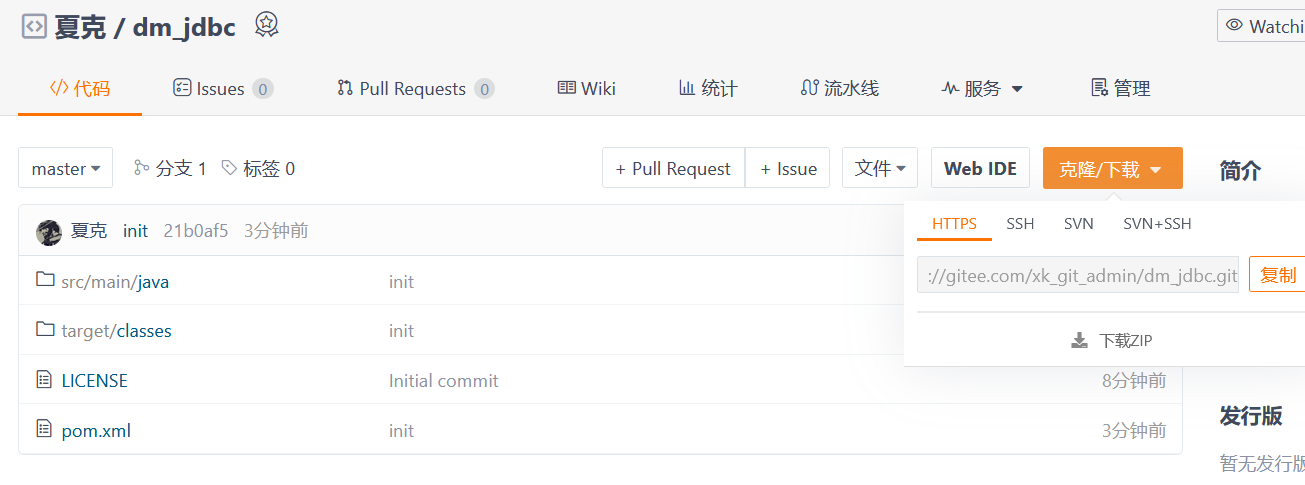Click the clone URL input field
Viewport: 1305px width, 485px height.
click(x=1078, y=274)
